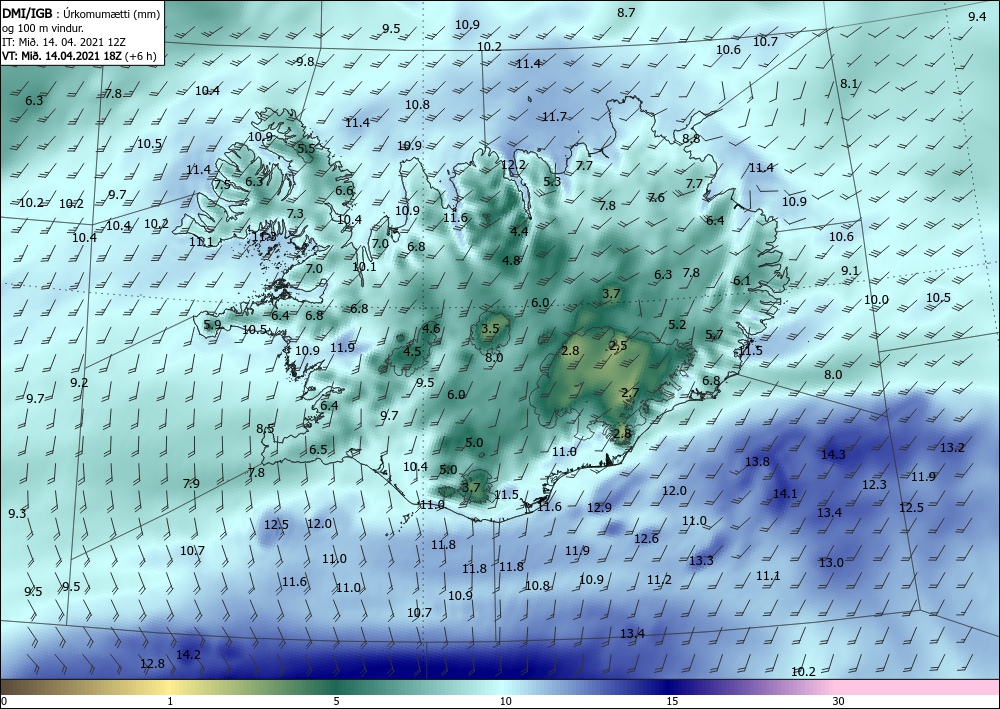1000x709 pixels.
Task: Click the map value 9.1
Action: 850,270
